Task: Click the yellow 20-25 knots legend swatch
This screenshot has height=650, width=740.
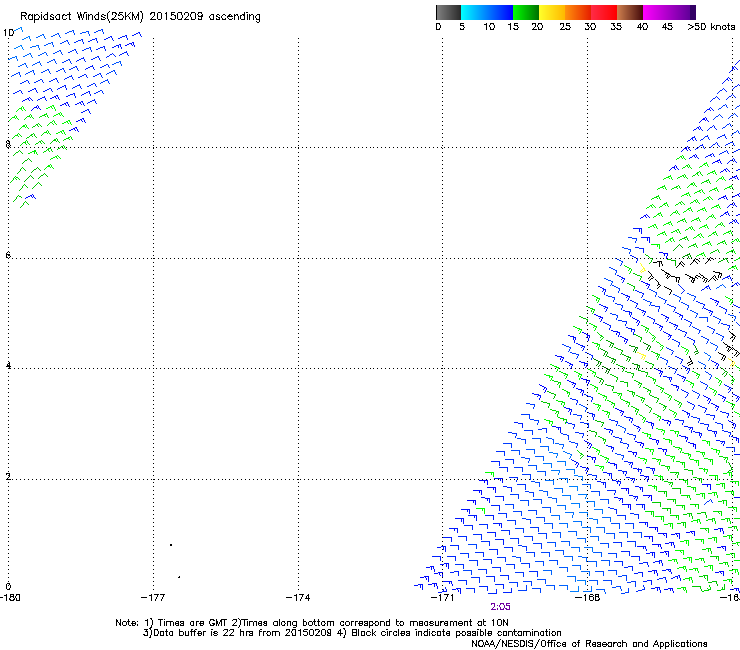Action: 552,12
